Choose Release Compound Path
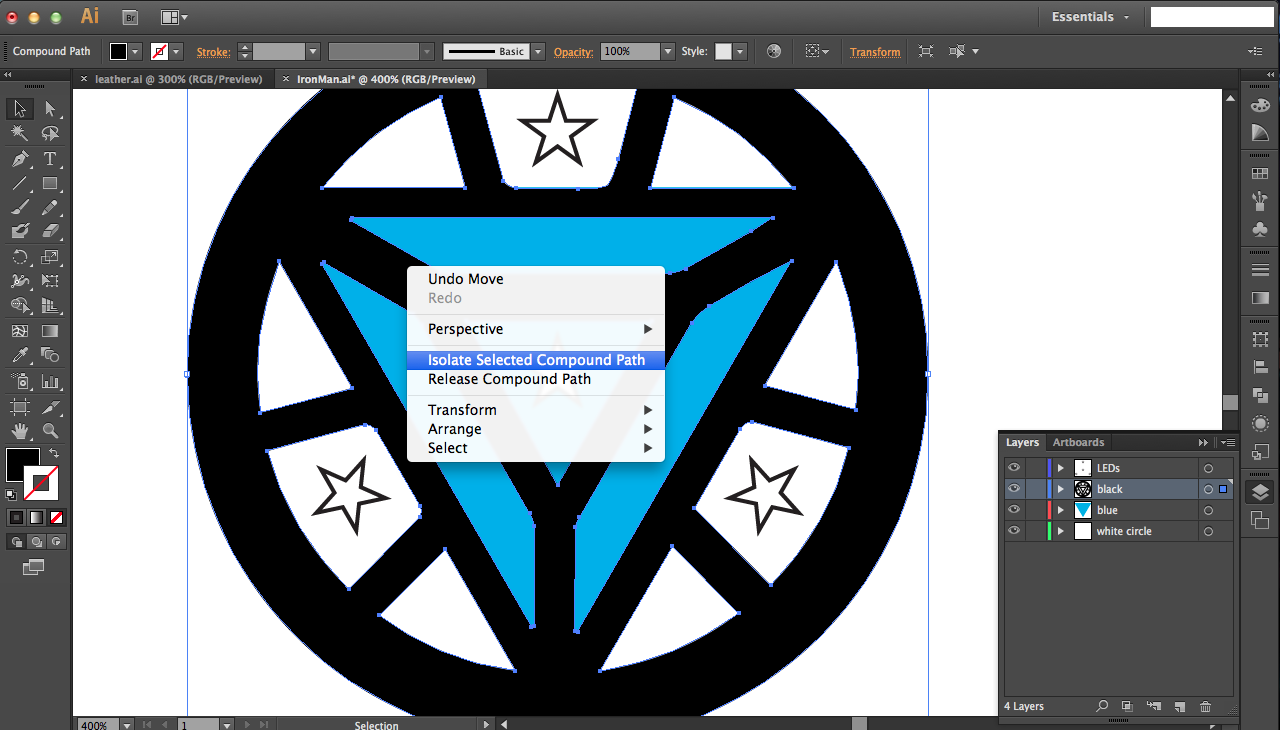 click(536, 379)
